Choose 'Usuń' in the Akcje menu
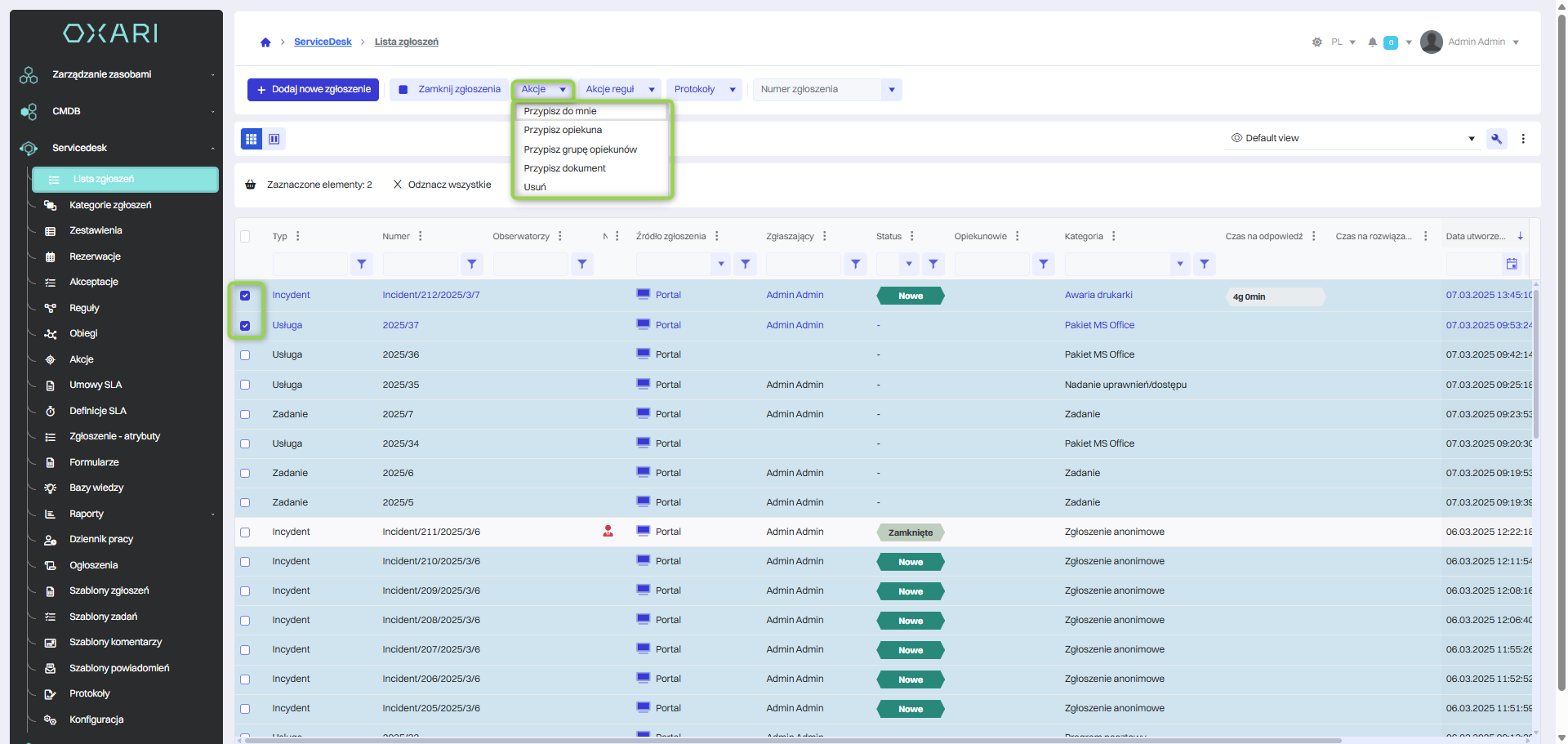The height and width of the screenshot is (744, 1568). (535, 187)
